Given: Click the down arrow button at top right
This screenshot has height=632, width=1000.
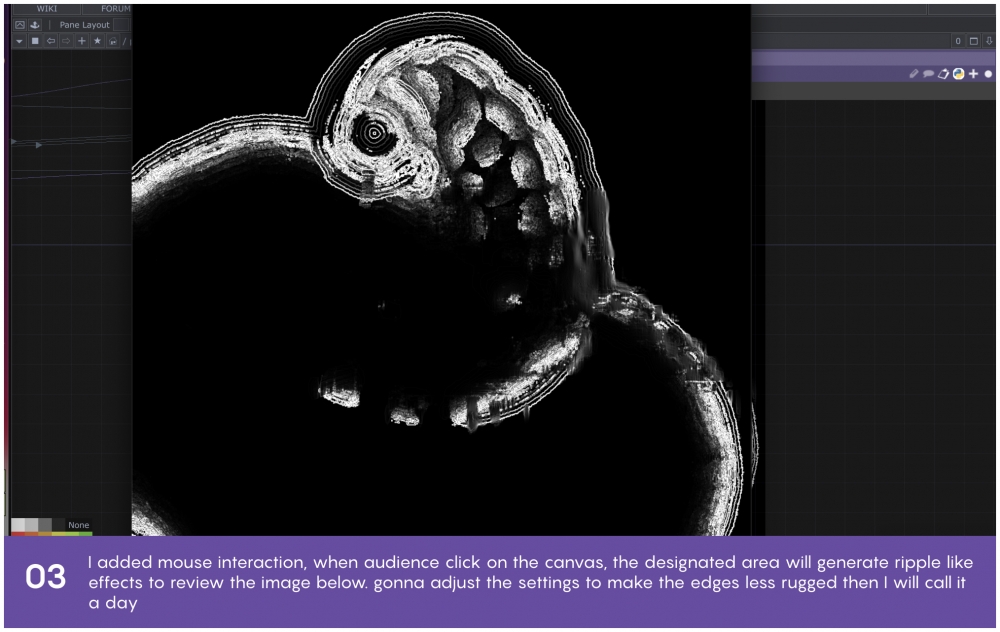Looking at the screenshot, I should [x=989, y=41].
